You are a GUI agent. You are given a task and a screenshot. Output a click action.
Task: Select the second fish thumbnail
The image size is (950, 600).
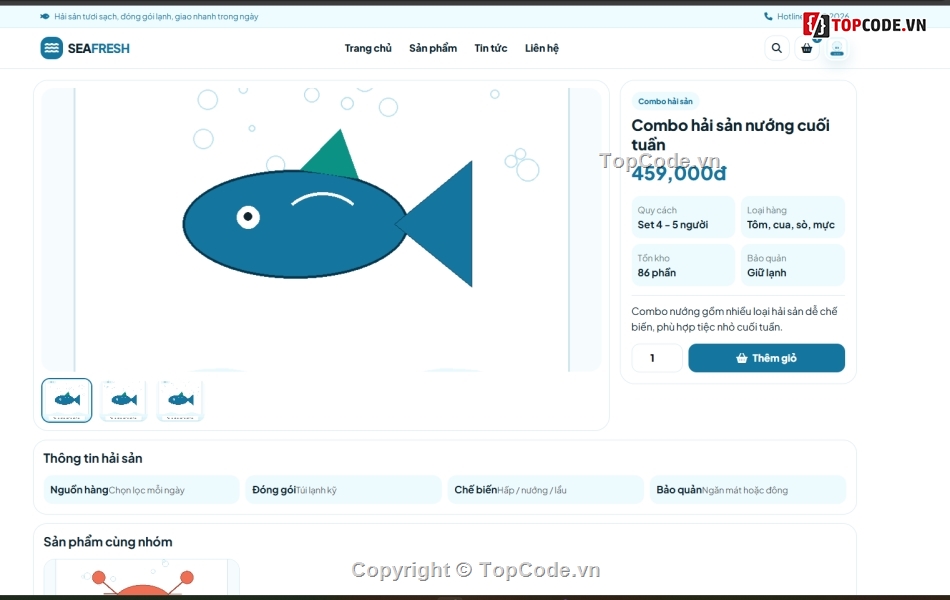click(124, 400)
